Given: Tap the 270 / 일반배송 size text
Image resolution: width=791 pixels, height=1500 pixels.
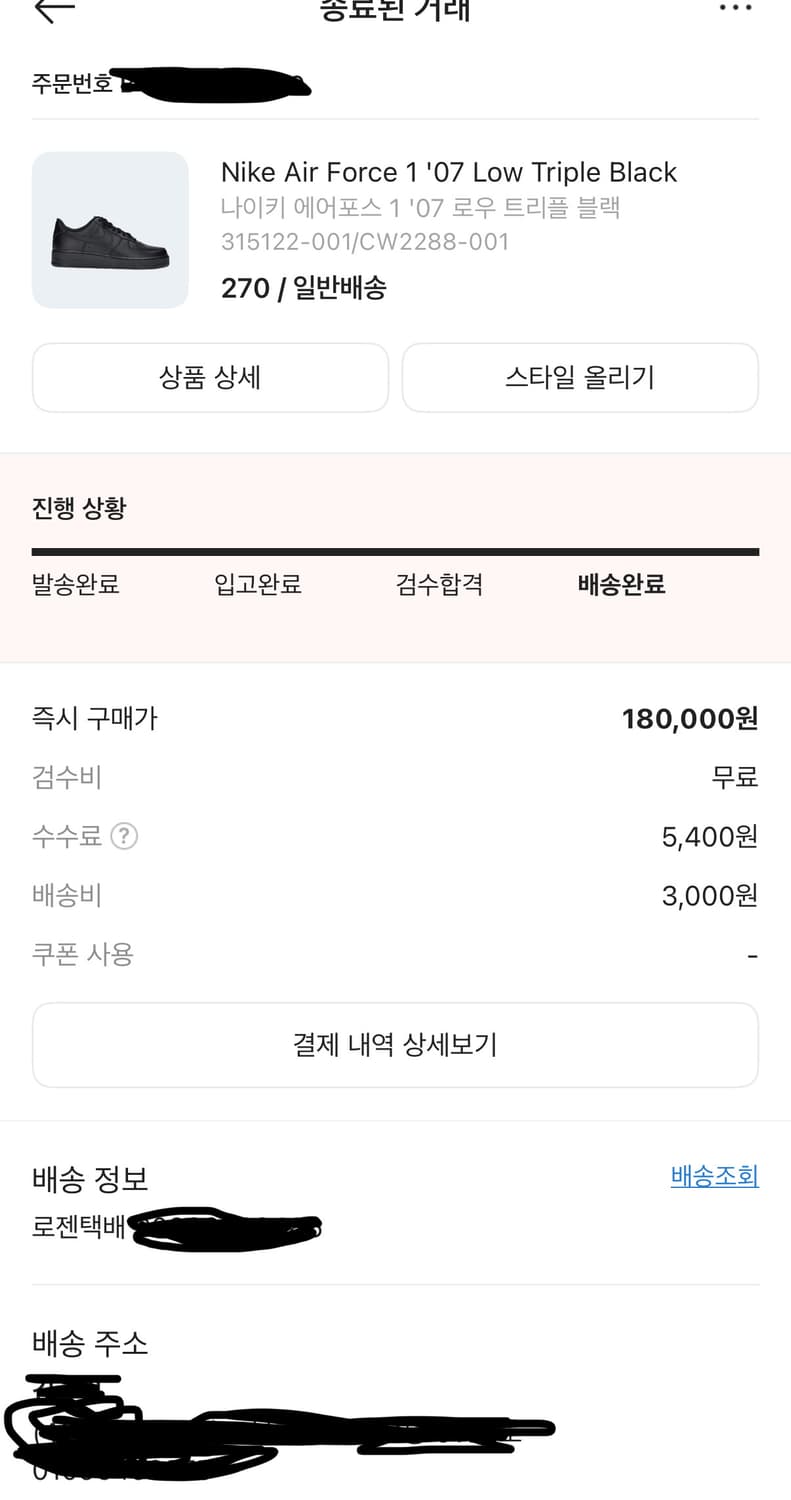Looking at the screenshot, I should tap(303, 288).
